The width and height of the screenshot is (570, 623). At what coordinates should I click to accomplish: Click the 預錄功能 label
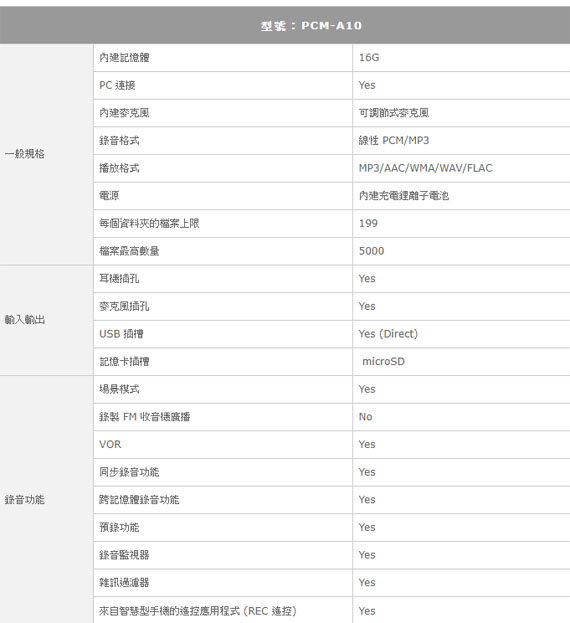coord(119,527)
